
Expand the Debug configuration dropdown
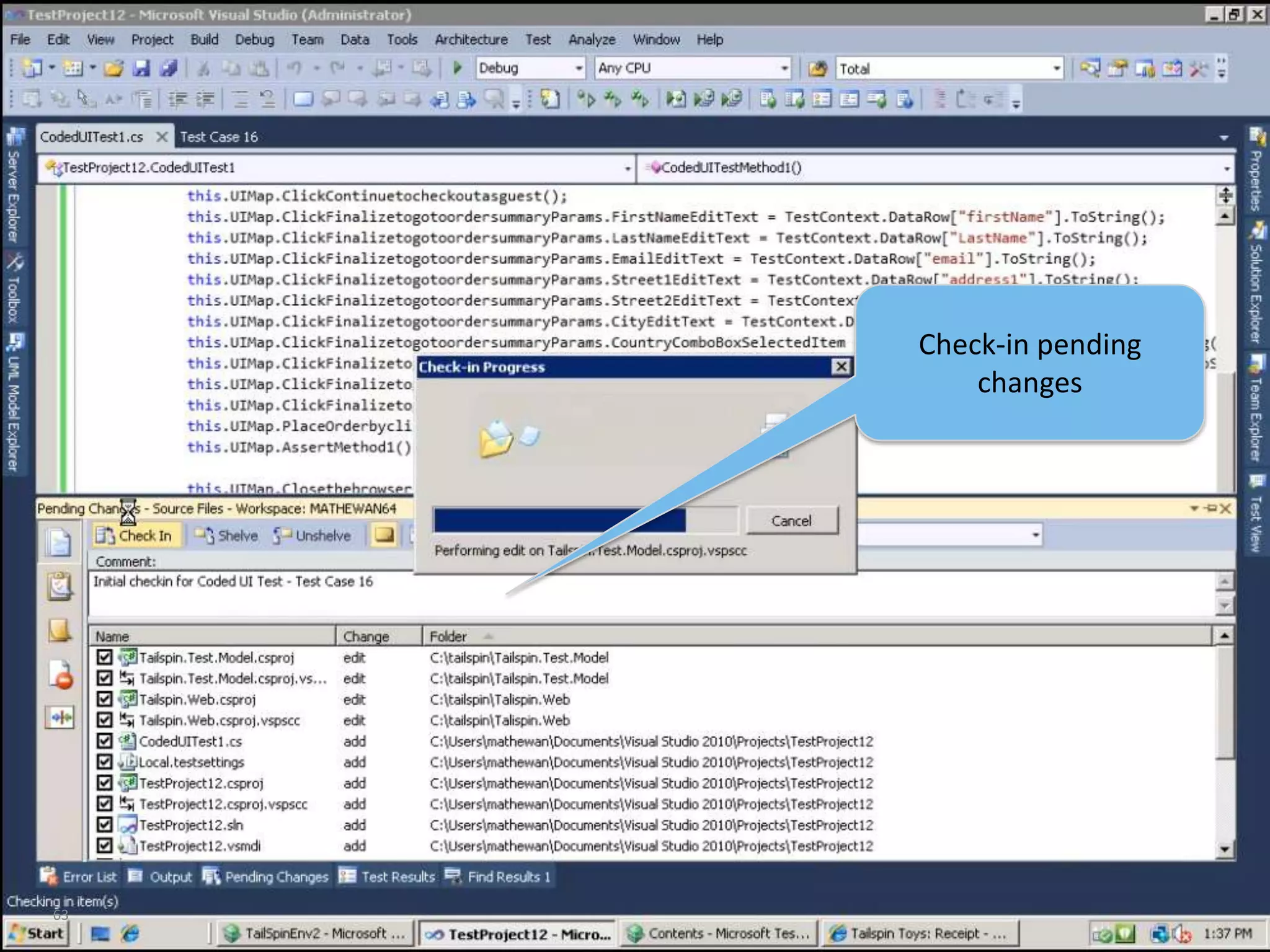tap(579, 68)
